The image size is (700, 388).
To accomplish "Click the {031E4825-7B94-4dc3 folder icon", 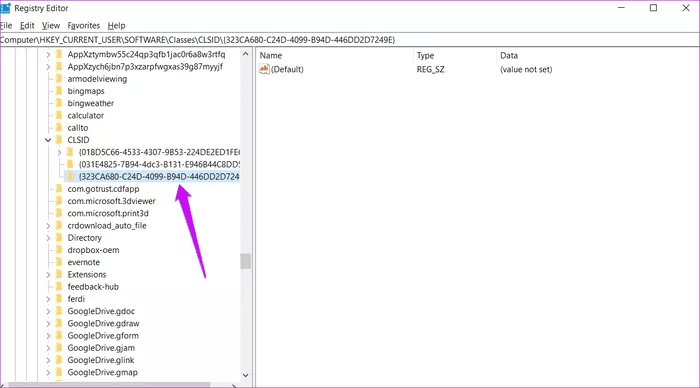I will point(70,164).
